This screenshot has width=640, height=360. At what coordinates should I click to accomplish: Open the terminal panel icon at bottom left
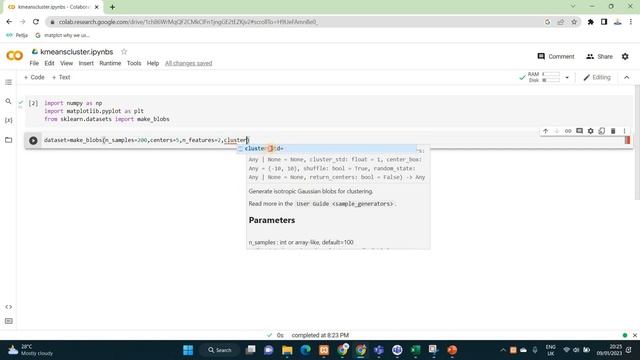[9, 321]
